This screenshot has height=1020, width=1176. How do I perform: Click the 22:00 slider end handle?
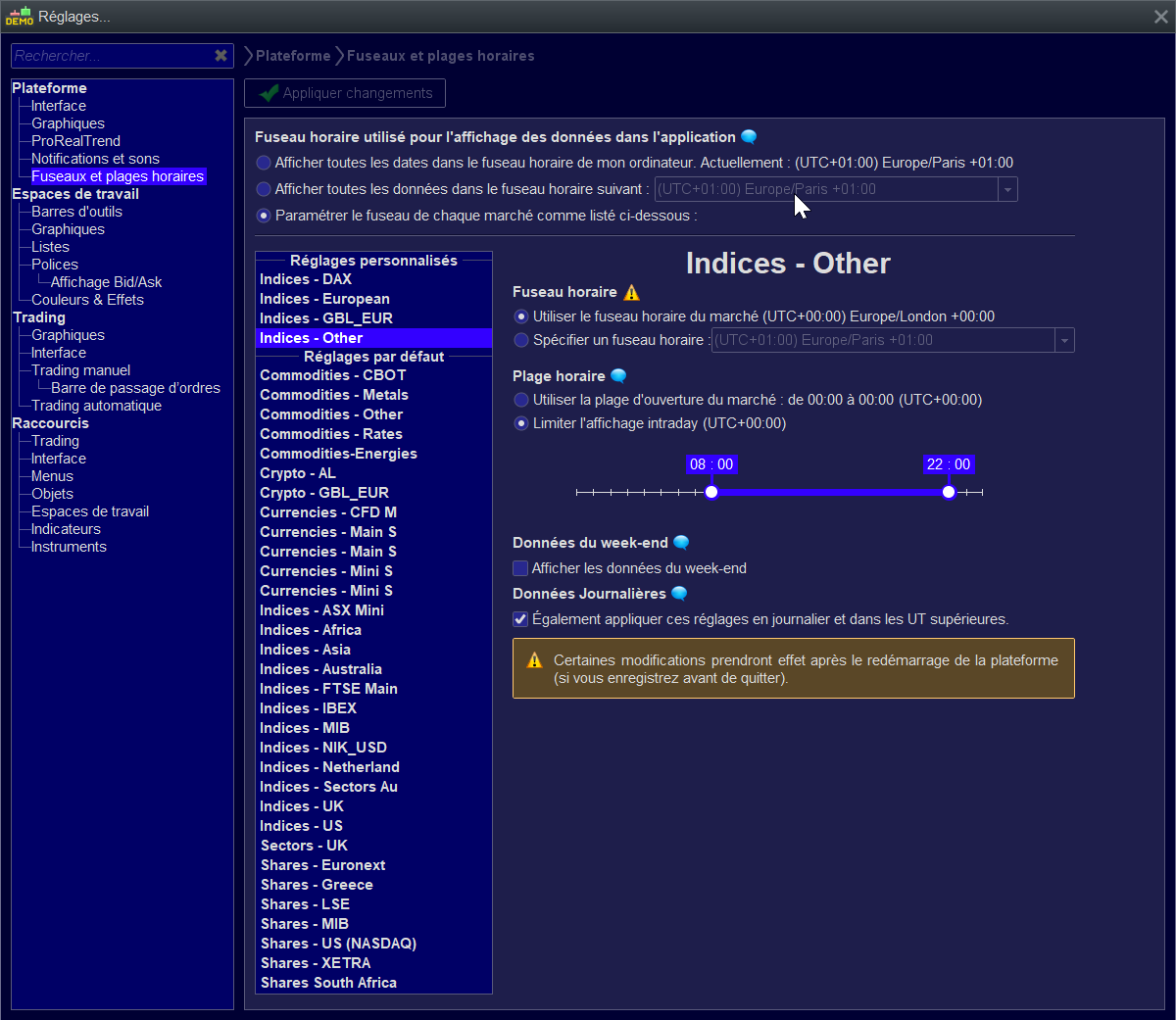[949, 492]
